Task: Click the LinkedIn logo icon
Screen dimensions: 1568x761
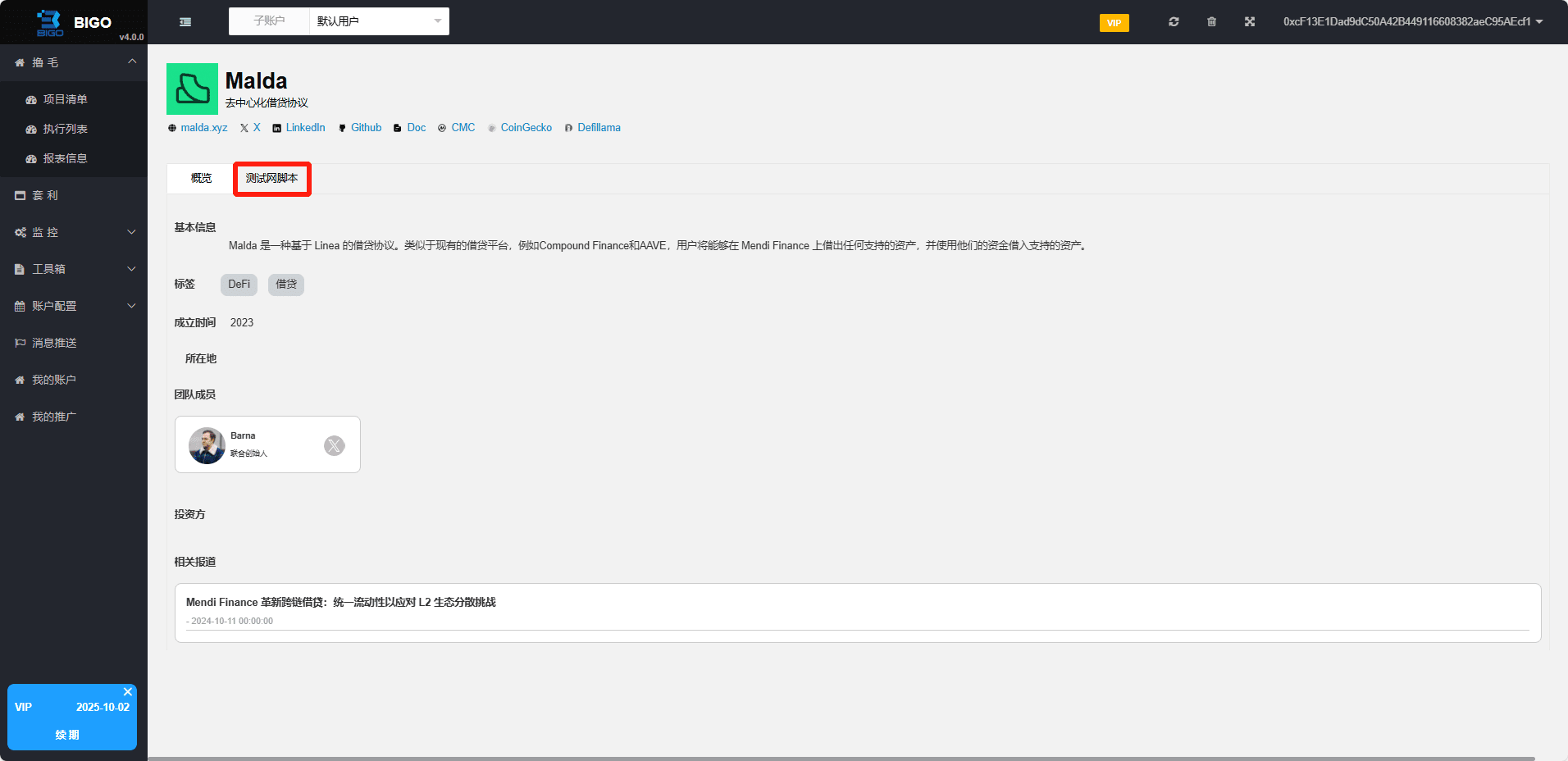Action: pyautogui.click(x=277, y=128)
